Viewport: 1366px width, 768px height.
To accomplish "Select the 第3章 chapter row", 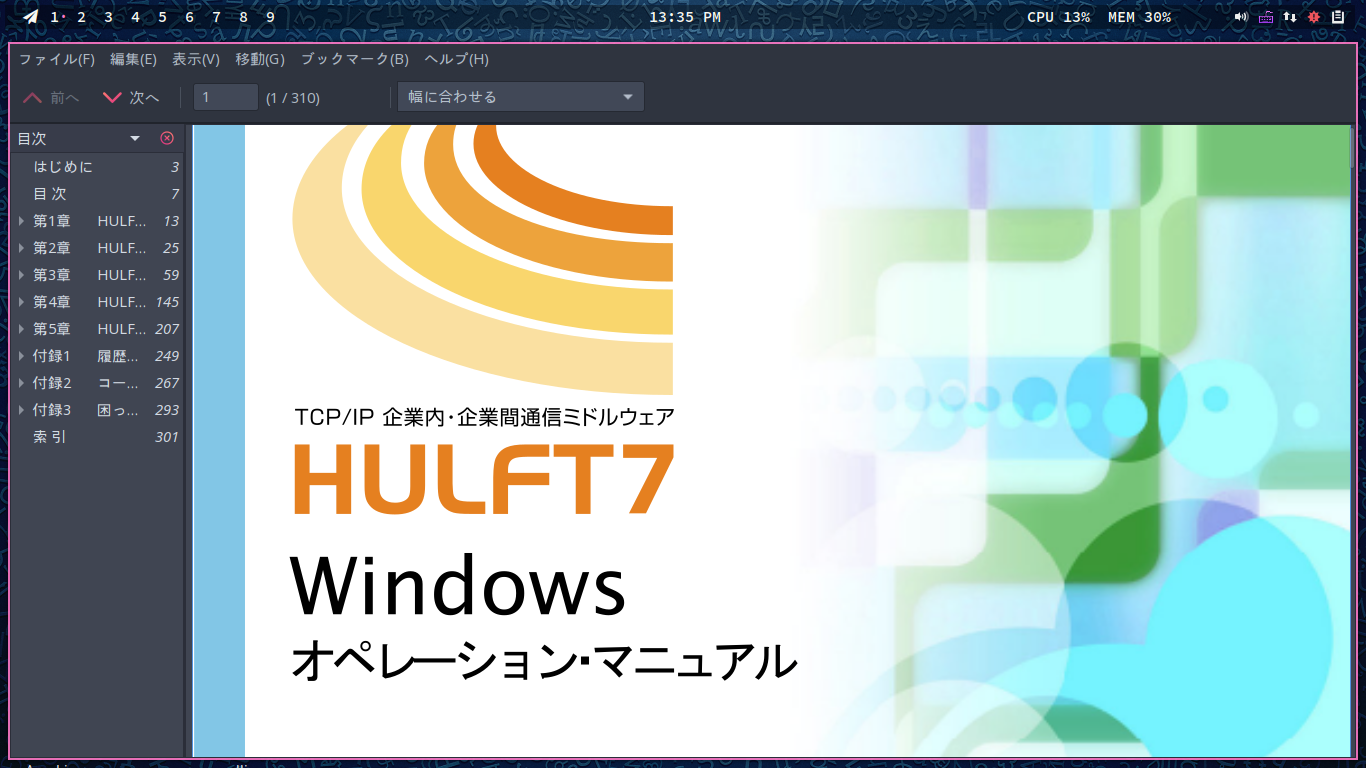I will (98, 275).
